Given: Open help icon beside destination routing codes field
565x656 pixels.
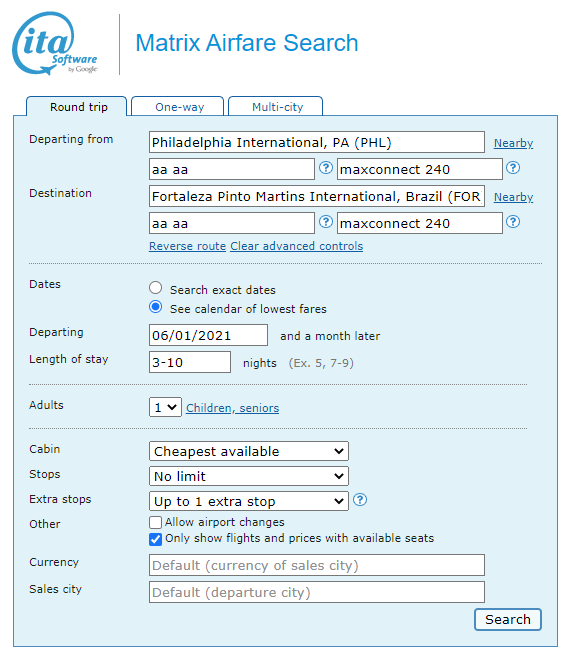Looking at the screenshot, I should click(326, 222).
